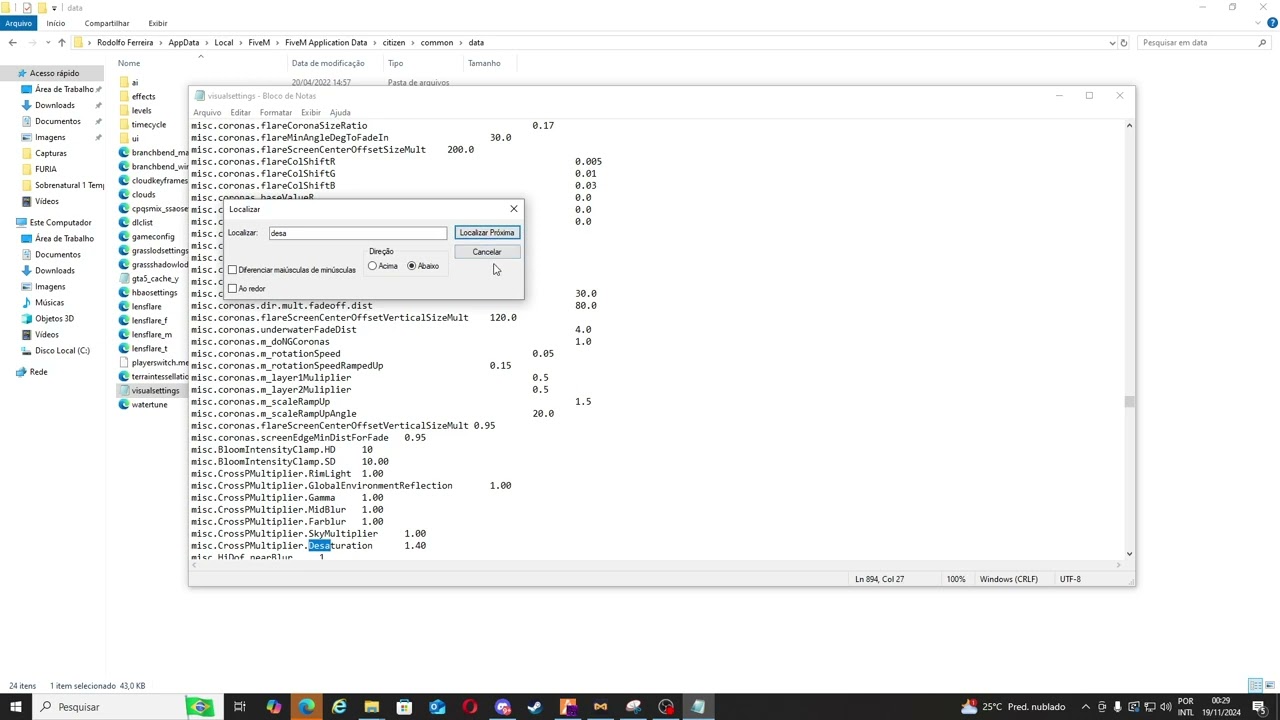Open Notepad Ajuda menu
Viewport: 1280px width, 720px height.
click(x=340, y=113)
